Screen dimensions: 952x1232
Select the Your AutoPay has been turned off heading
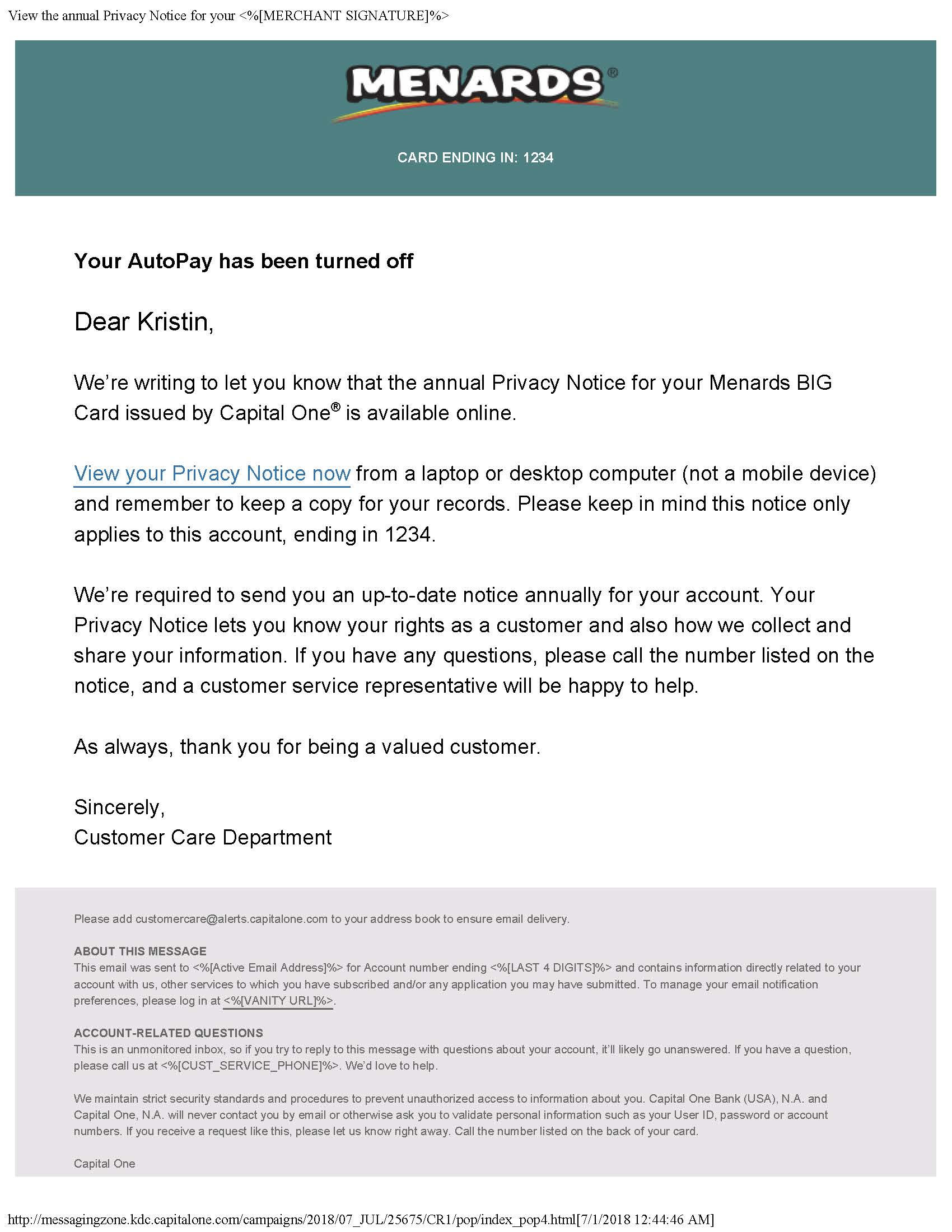tap(244, 261)
